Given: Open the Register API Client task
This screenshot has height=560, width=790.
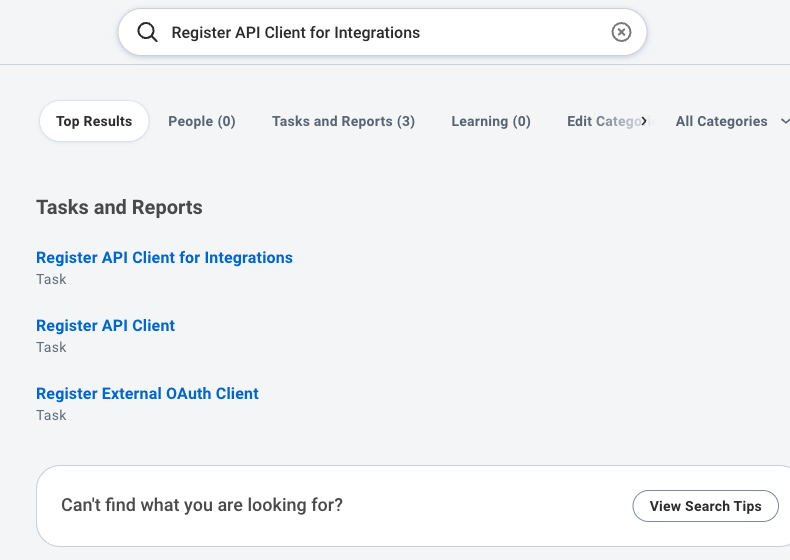Looking at the screenshot, I should 105,326.
